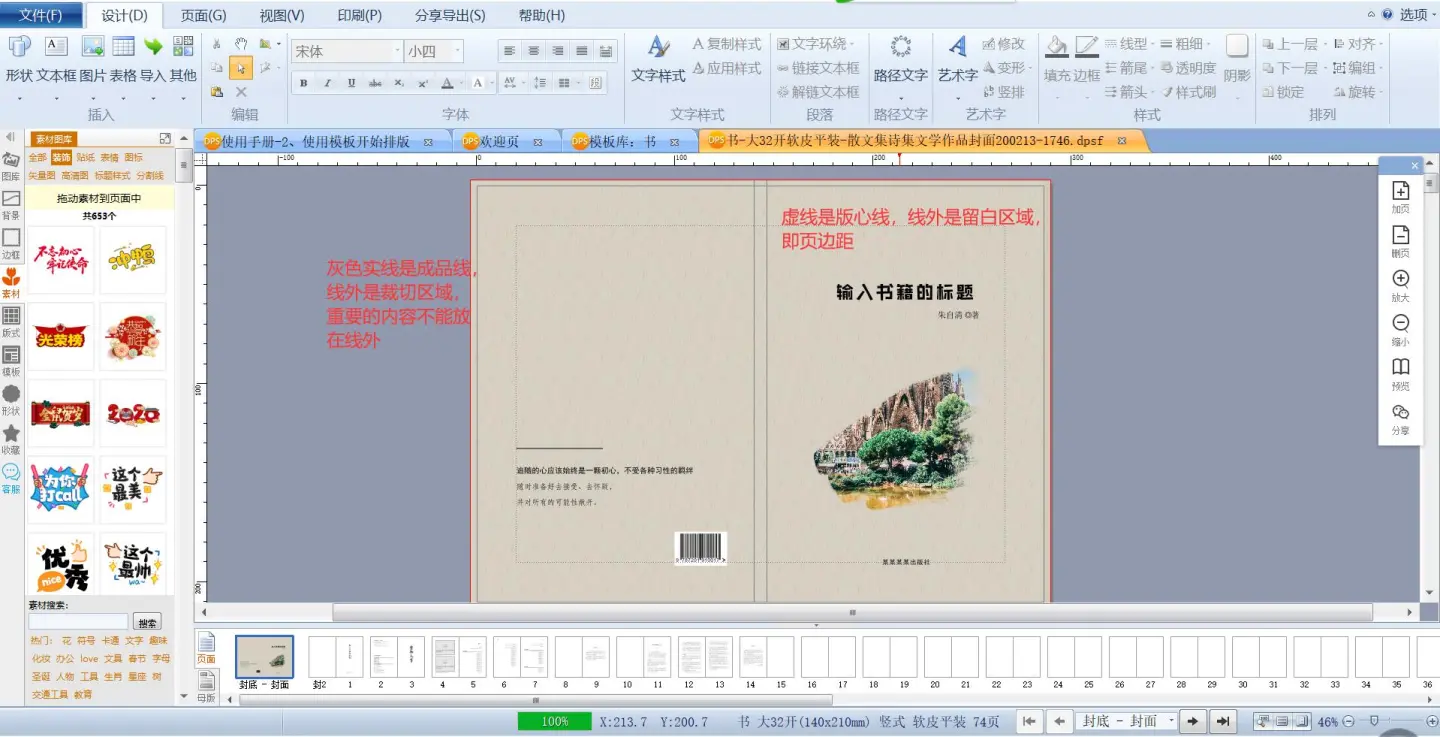Expand the 文字环绕 text wrap dropdown
Viewport: 1440px width, 737px height.
pyautogui.click(x=852, y=44)
